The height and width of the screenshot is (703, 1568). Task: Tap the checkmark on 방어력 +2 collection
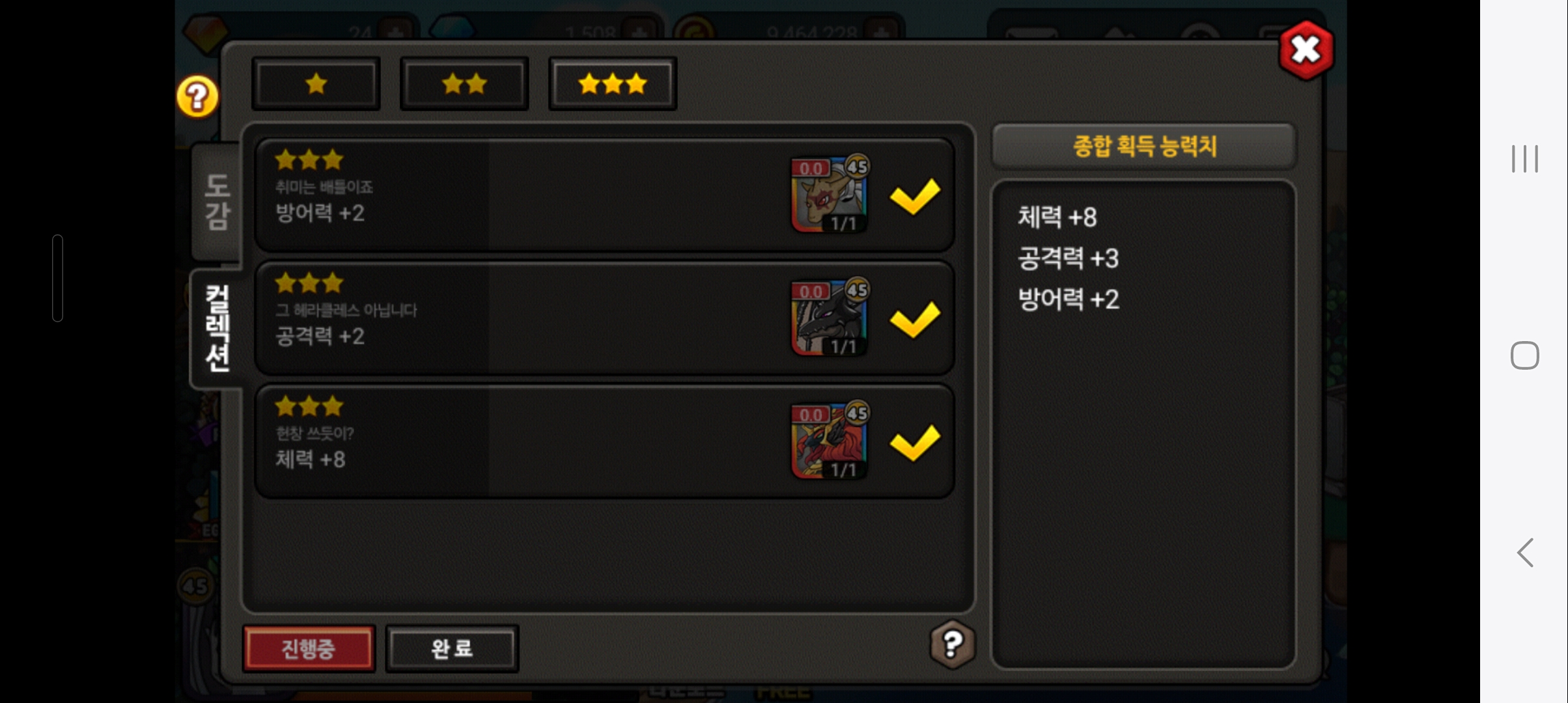(915, 196)
